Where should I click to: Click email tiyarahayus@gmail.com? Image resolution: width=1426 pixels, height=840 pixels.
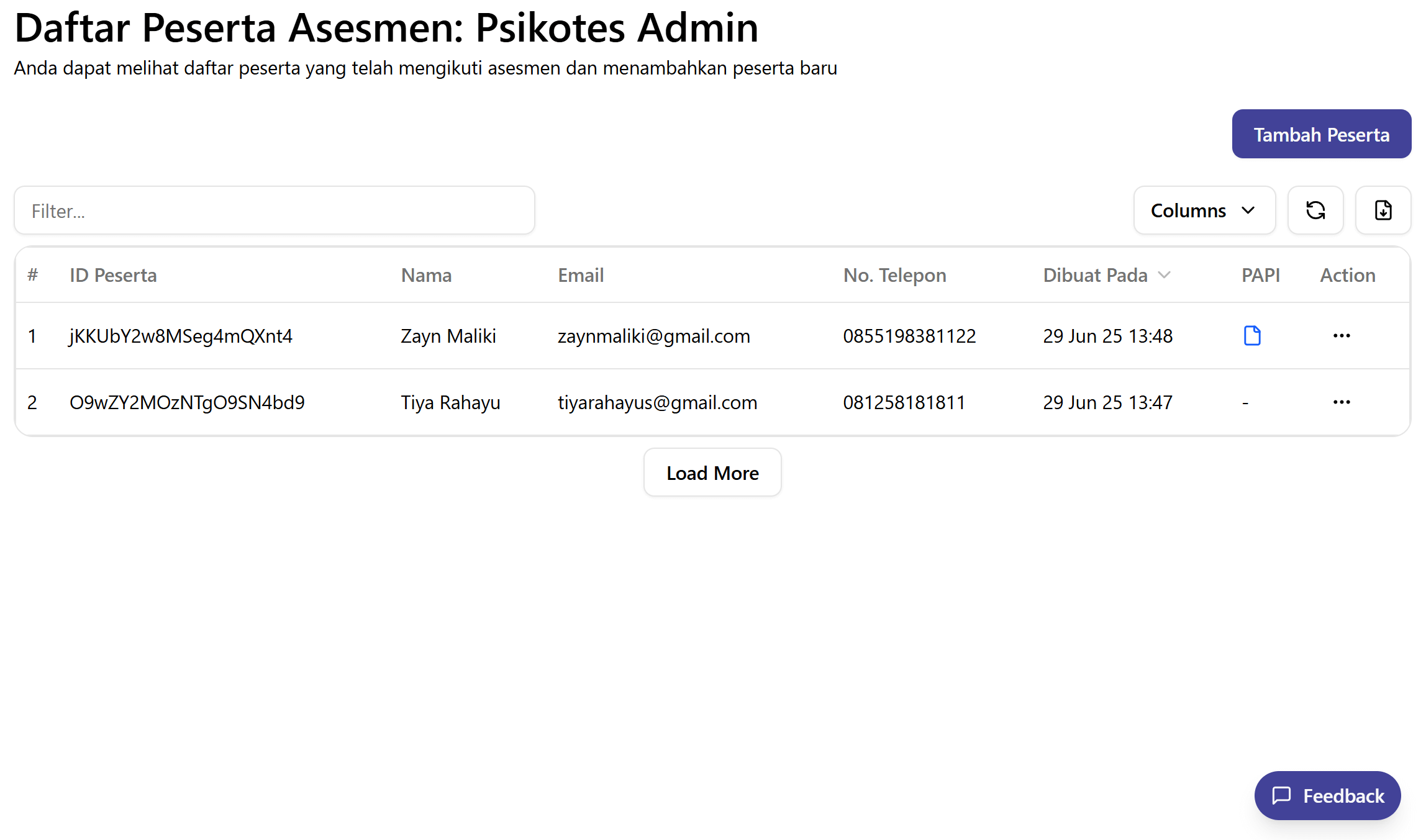tap(657, 402)
